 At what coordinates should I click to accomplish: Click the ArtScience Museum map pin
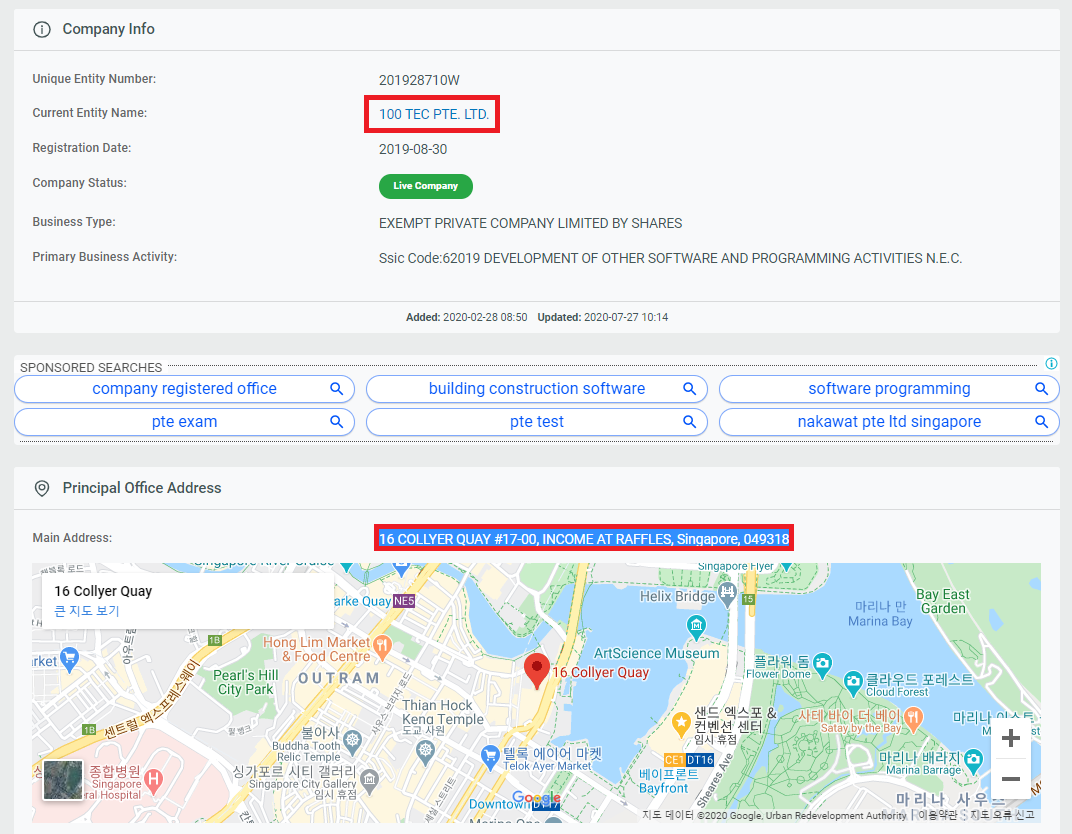696,626
